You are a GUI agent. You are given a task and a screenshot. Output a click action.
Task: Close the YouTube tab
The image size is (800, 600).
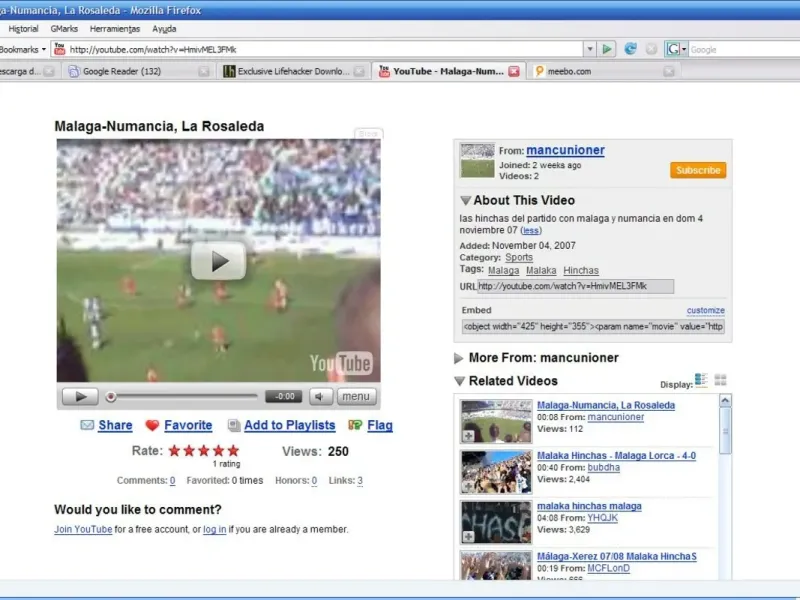pyautogui.click(x=514, y=71)
